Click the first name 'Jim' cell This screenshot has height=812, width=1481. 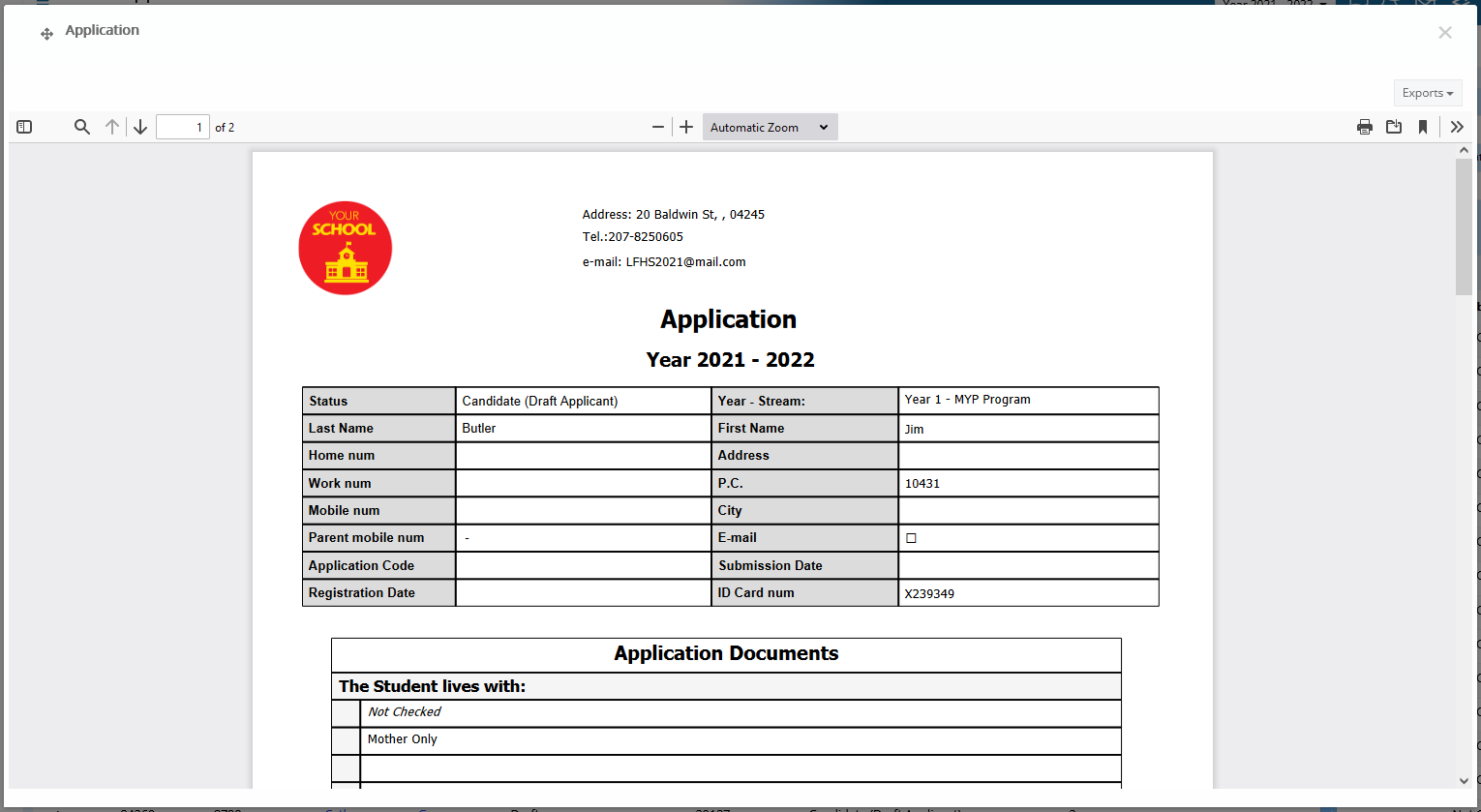(x=1028, y=428)
